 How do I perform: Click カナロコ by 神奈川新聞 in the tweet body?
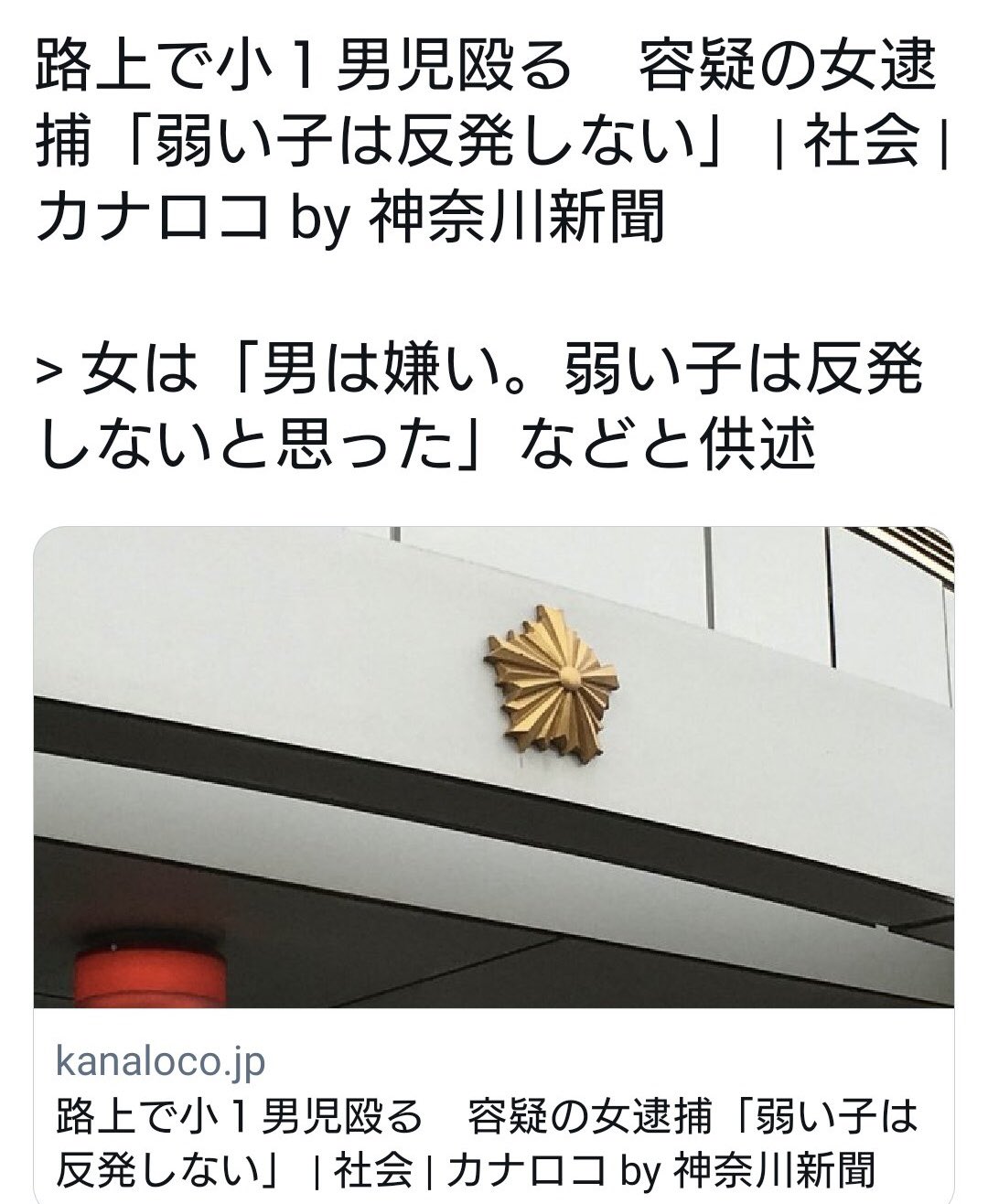coord(349,216)
